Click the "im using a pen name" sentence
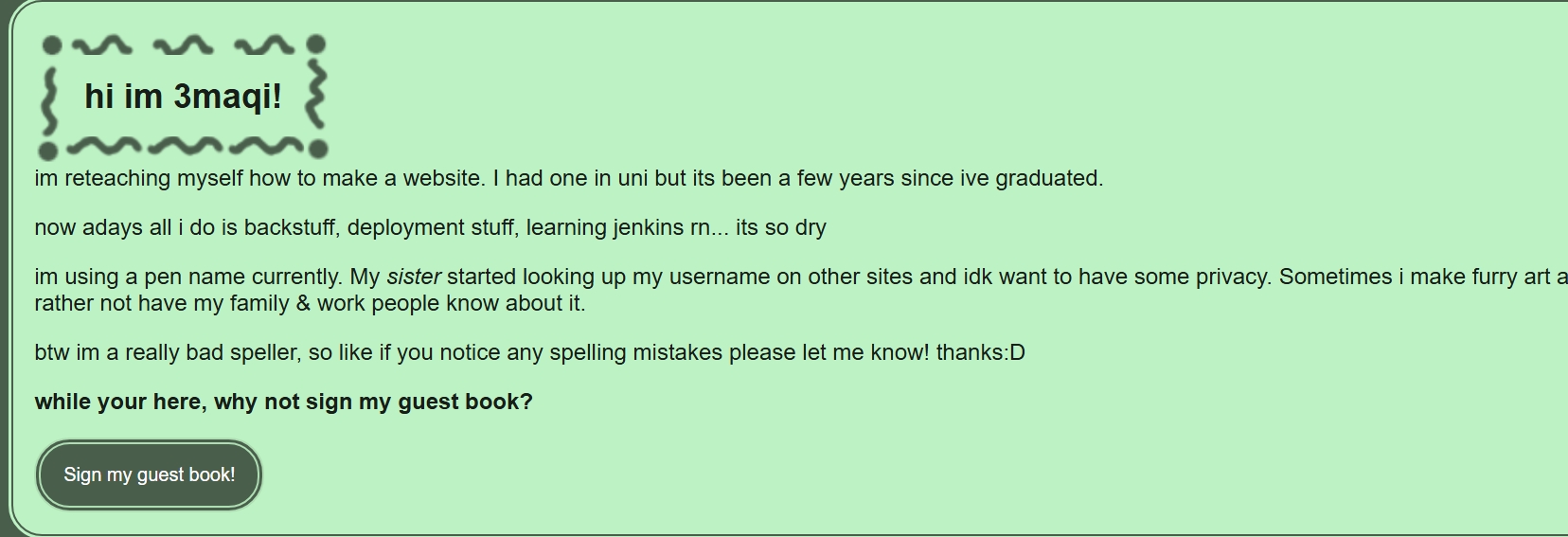 coord(189,277)
